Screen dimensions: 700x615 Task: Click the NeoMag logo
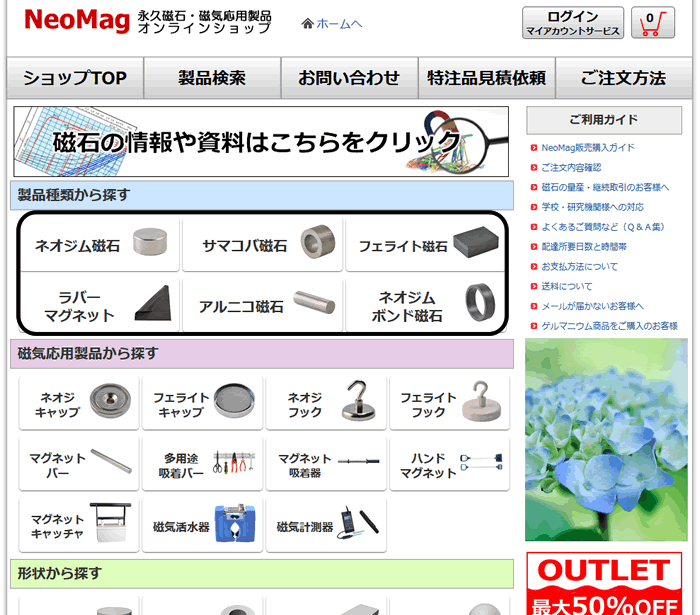pyautogui.click(x=77, y=21)
